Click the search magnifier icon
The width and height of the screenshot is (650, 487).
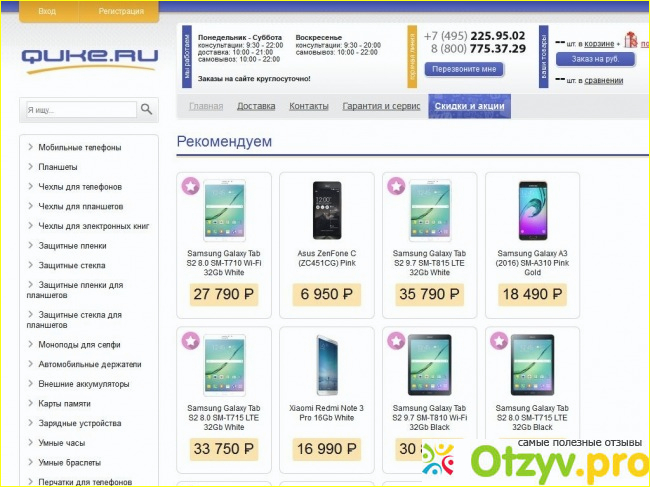[146, 109]
